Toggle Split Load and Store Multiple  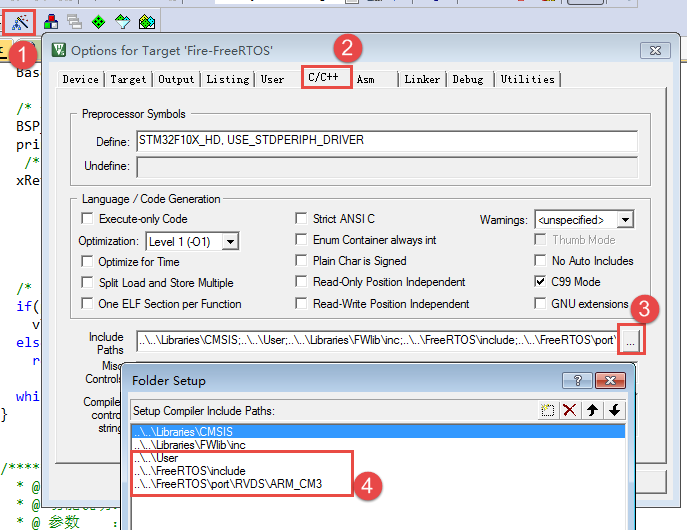(87, 282)
